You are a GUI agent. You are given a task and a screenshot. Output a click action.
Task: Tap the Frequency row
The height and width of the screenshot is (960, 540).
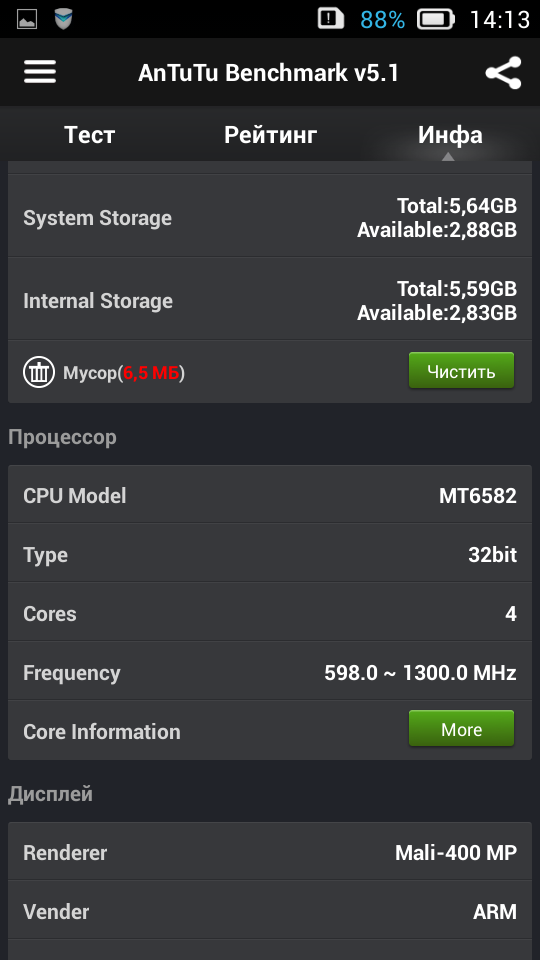pos(270,672)
